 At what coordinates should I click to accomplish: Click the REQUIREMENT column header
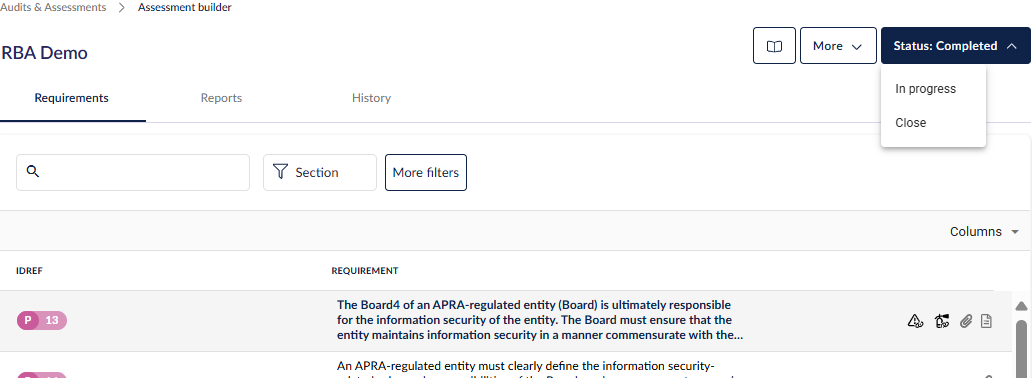click(365, 271)
